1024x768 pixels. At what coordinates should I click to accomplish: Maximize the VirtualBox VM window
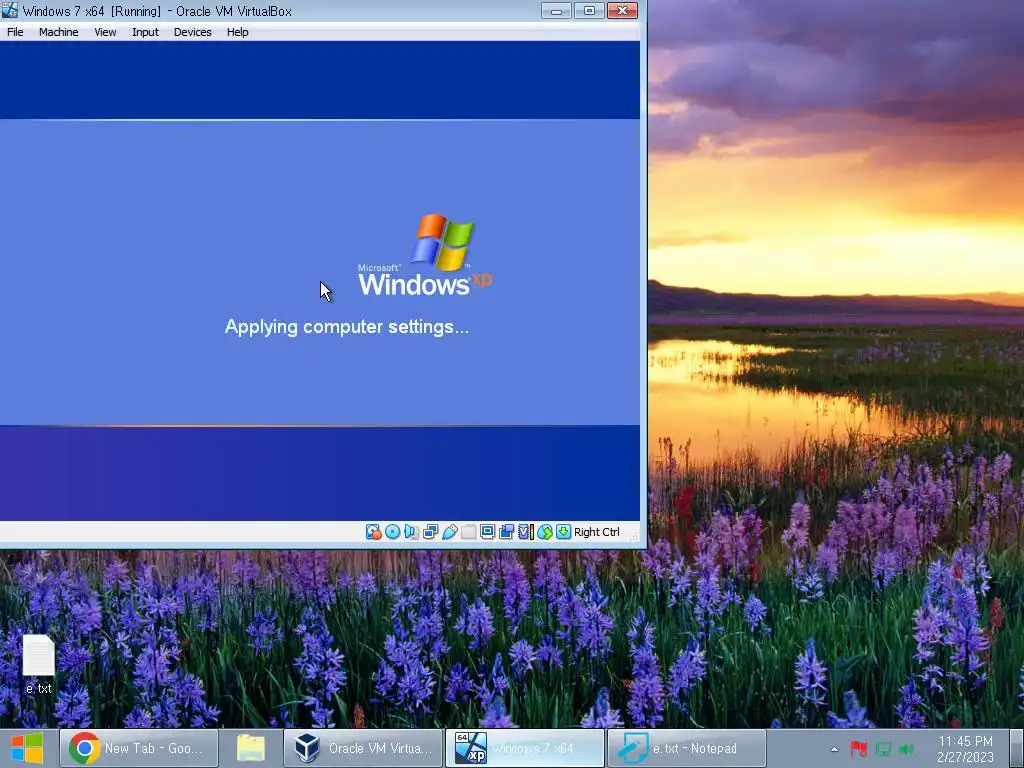pyautogui.click(x=589, y=10)
